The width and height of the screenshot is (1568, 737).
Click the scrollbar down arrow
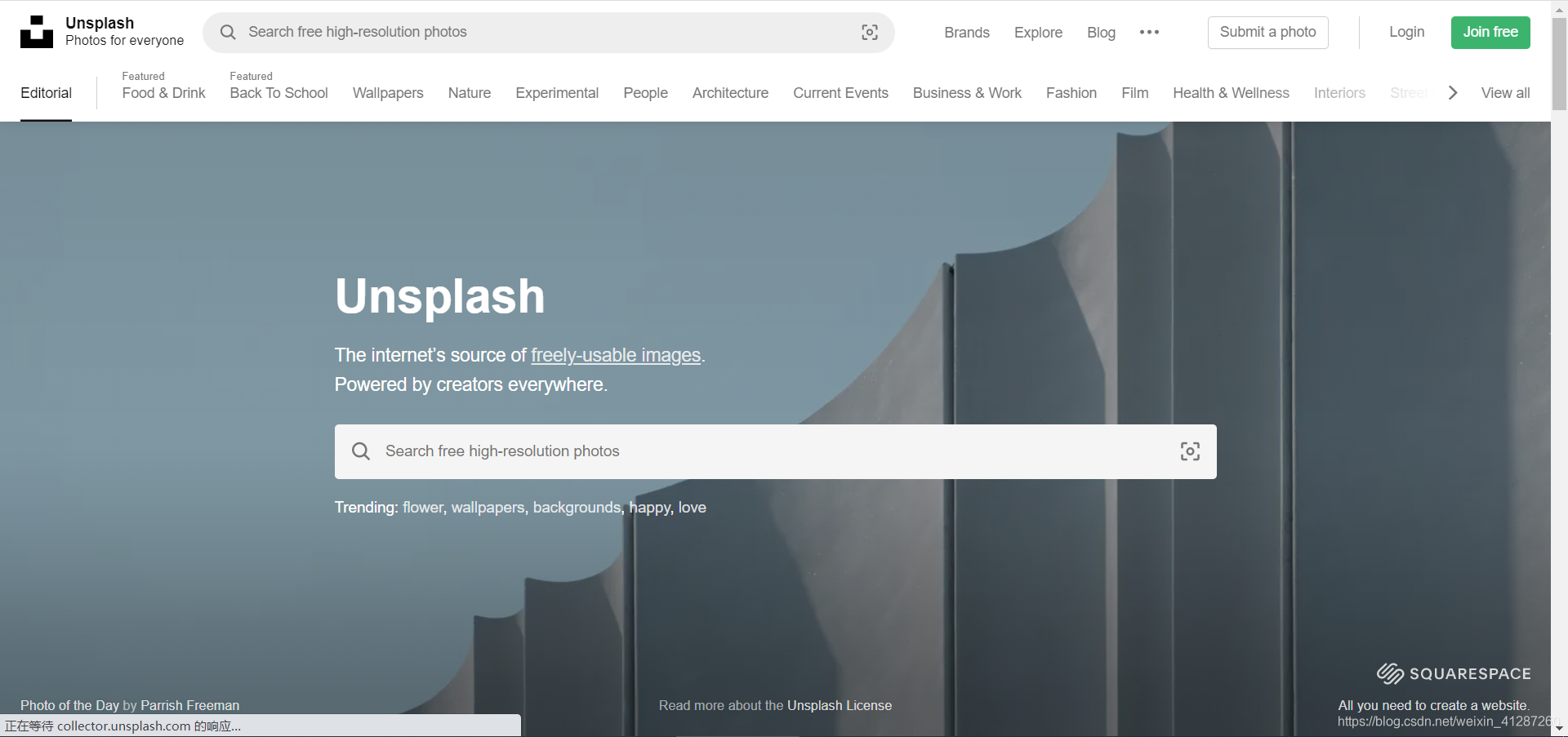(1559, 729)
